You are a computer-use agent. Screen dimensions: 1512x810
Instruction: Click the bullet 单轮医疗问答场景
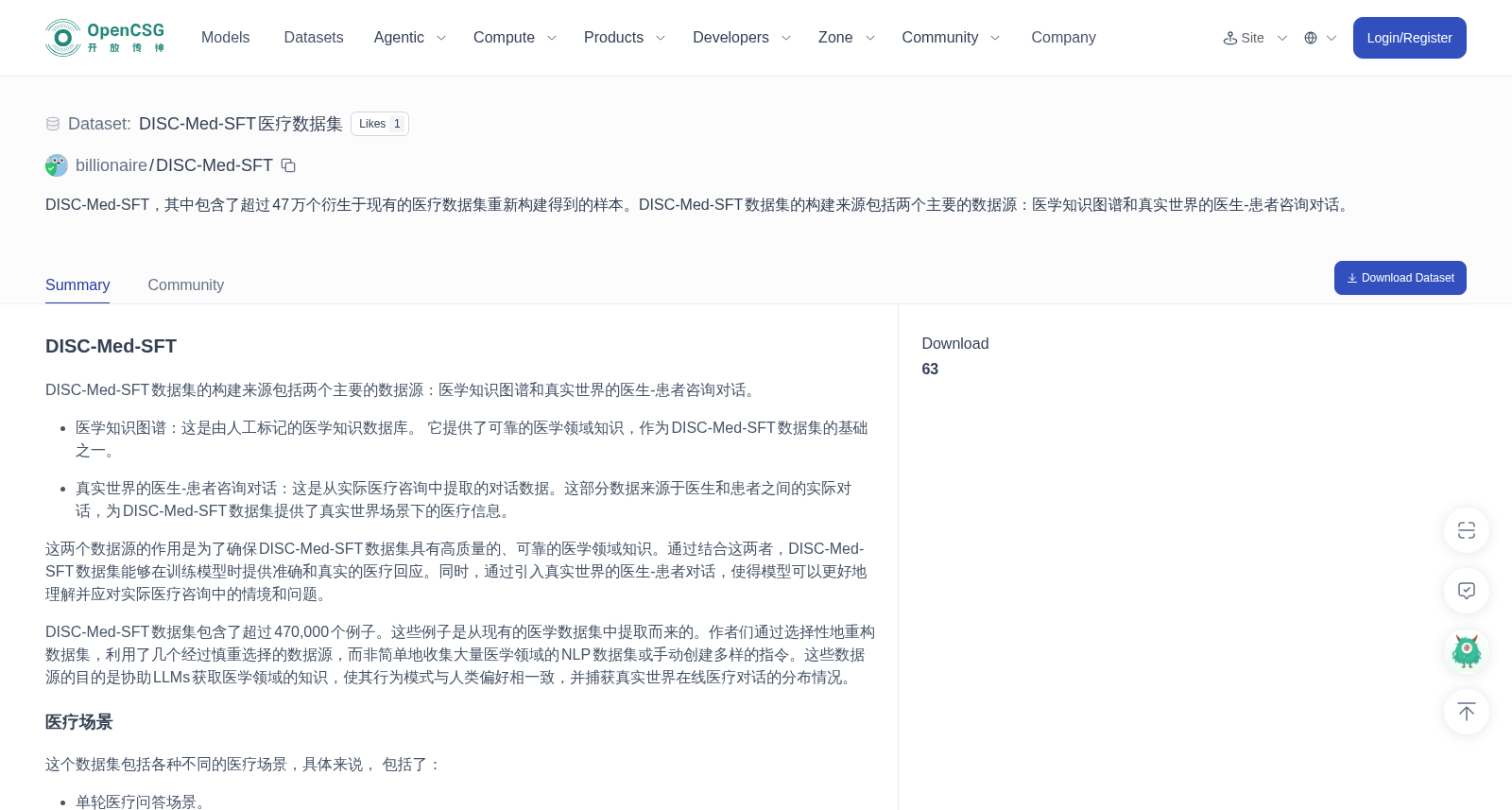tap(140, 801)
